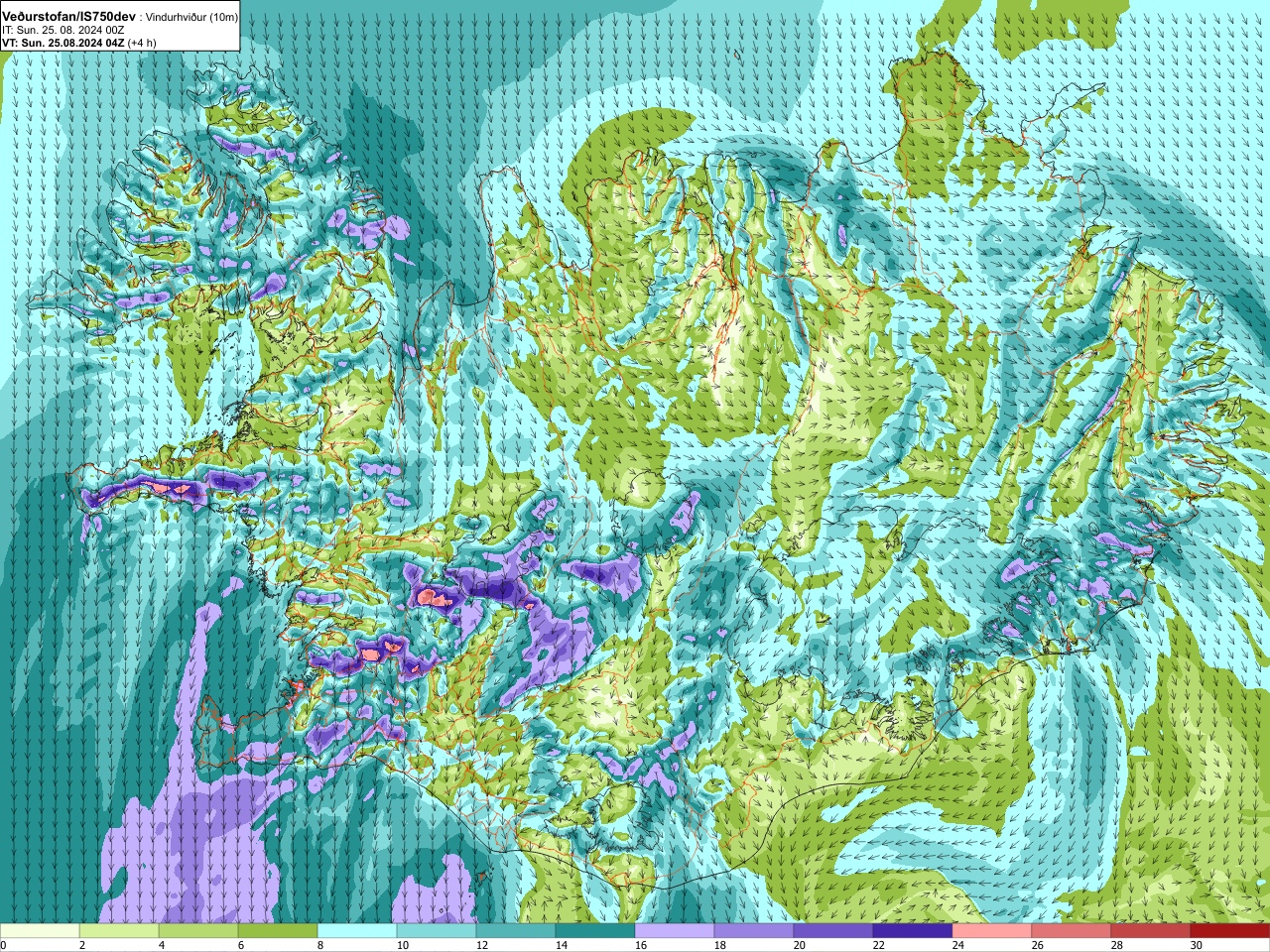Click the pale yellow 0–2 legend swatch
Viewport: 1270px width, 952px height.
[x=40, y=931]
